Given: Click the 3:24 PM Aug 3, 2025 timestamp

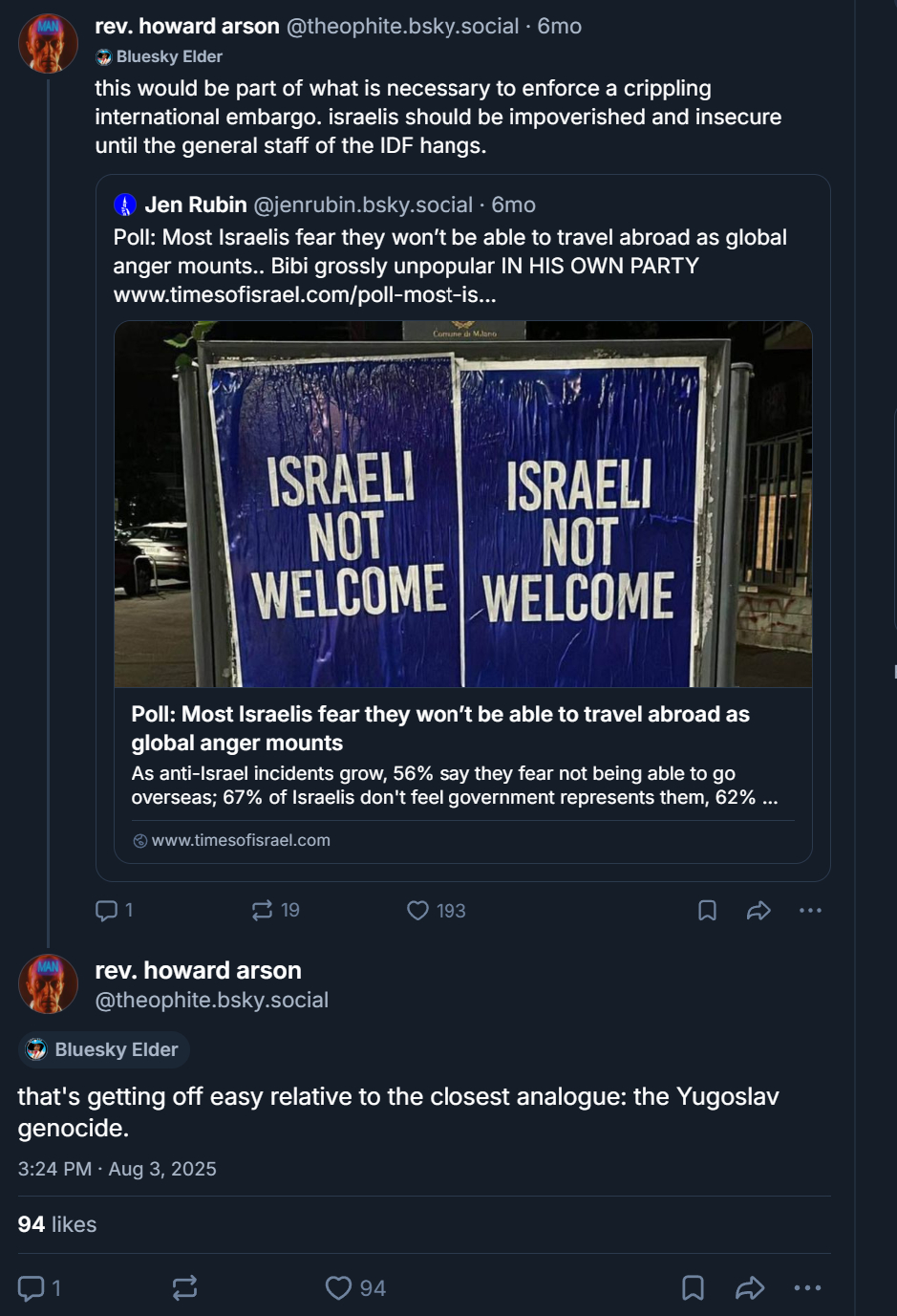Looking at the screenshot, I should point(117,1169).
